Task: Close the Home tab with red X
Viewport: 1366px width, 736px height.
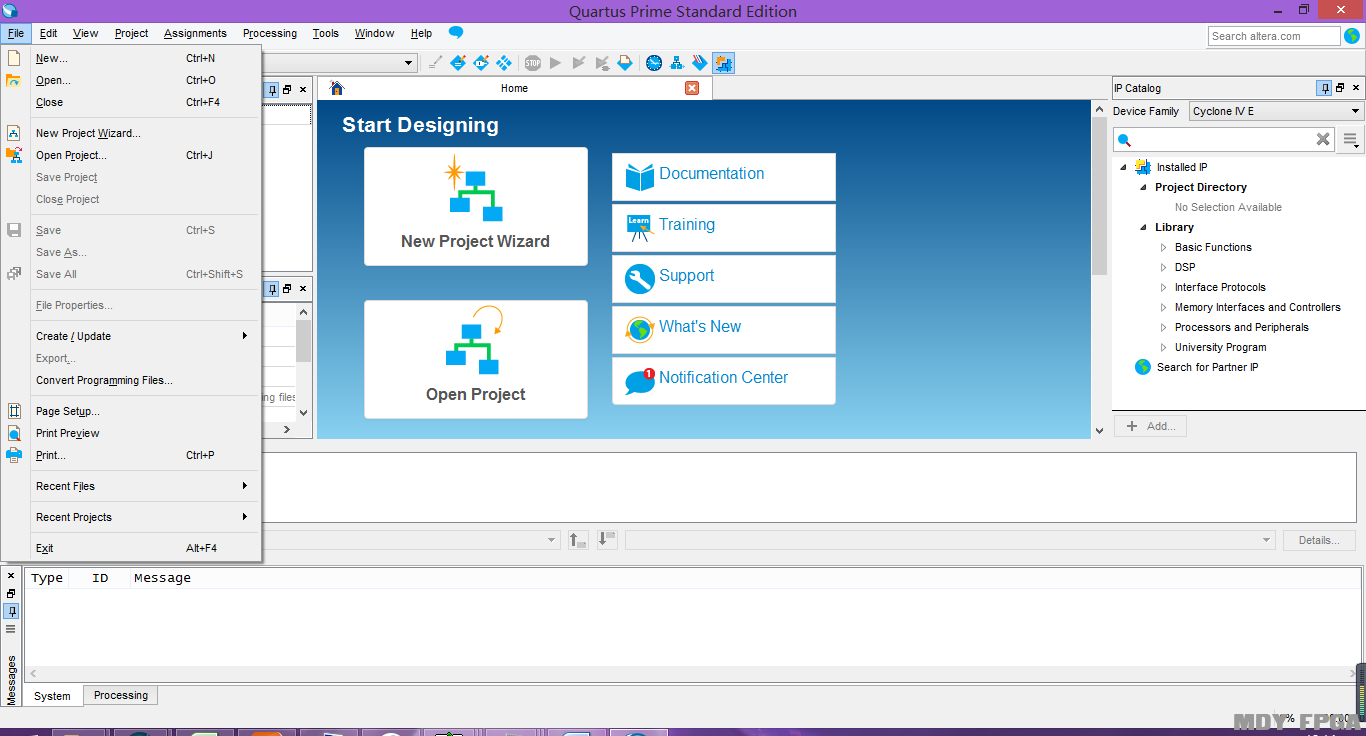Action: (x=692, y=88)
